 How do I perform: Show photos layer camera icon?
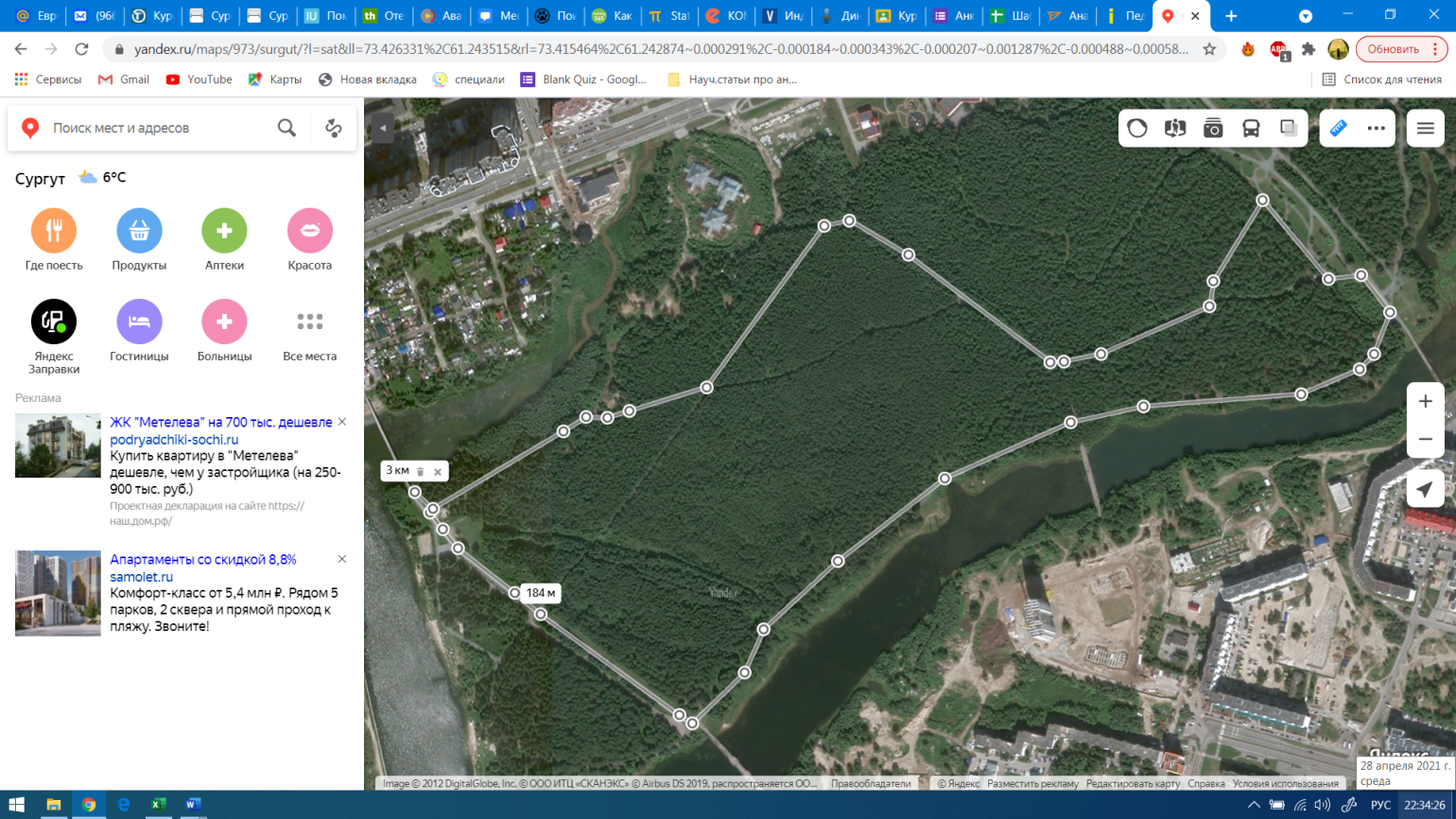tap(1213, 129)
